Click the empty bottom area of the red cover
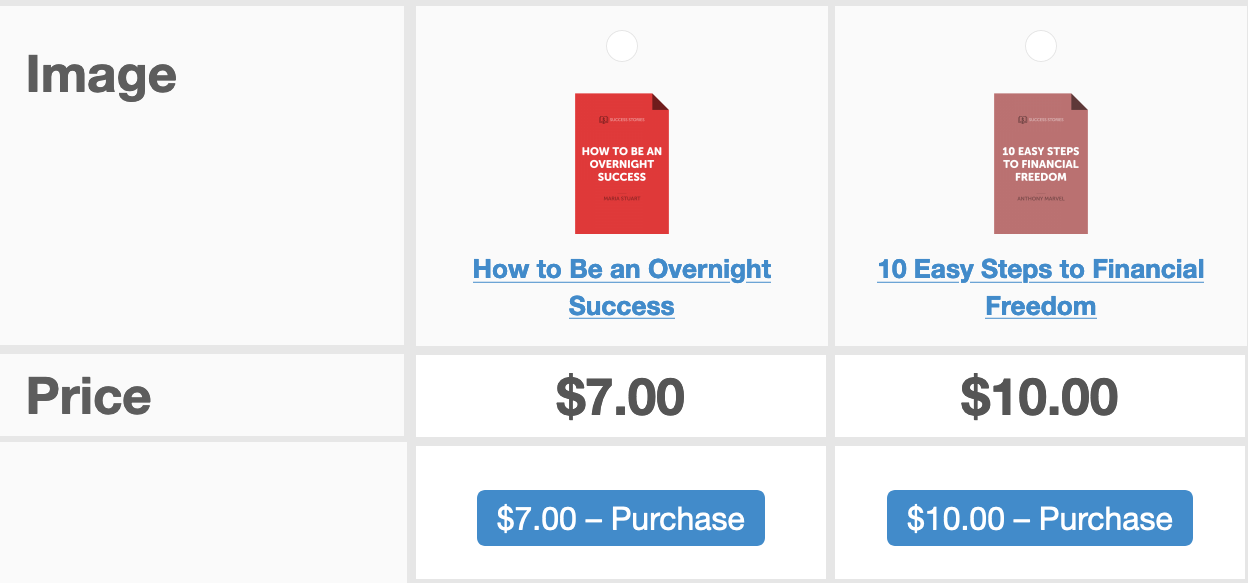 [621, 219]
